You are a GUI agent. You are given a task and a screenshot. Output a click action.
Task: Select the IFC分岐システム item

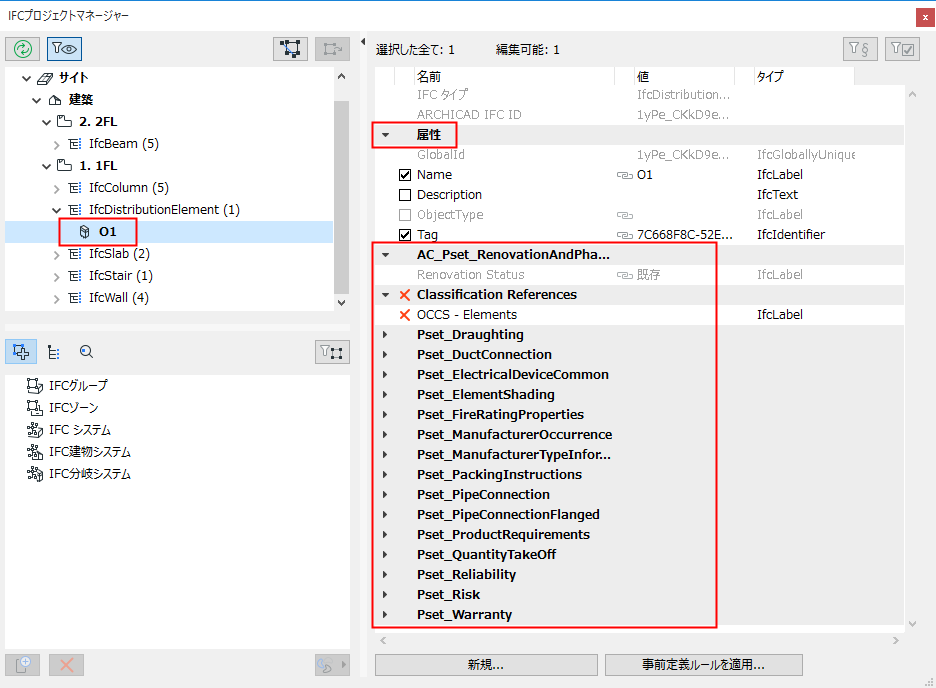(90, 474)
